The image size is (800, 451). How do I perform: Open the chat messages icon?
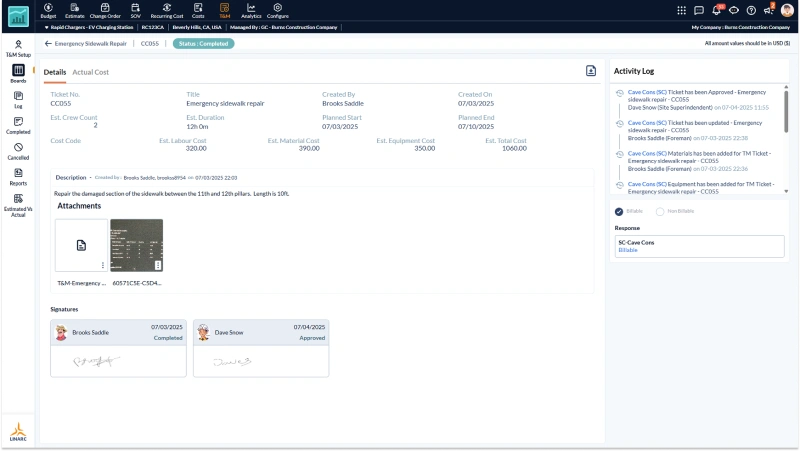pyautogui.click(x=699, y=10)
